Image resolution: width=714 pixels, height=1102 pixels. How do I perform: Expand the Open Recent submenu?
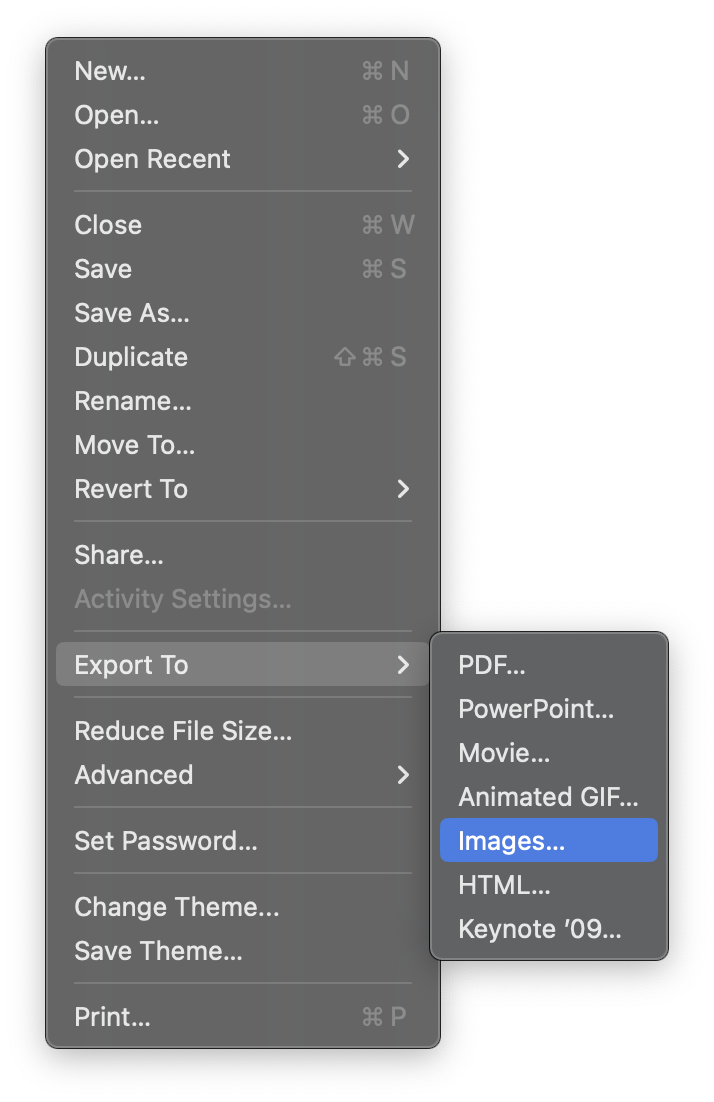pyautogui.click(x=152, y=159)
